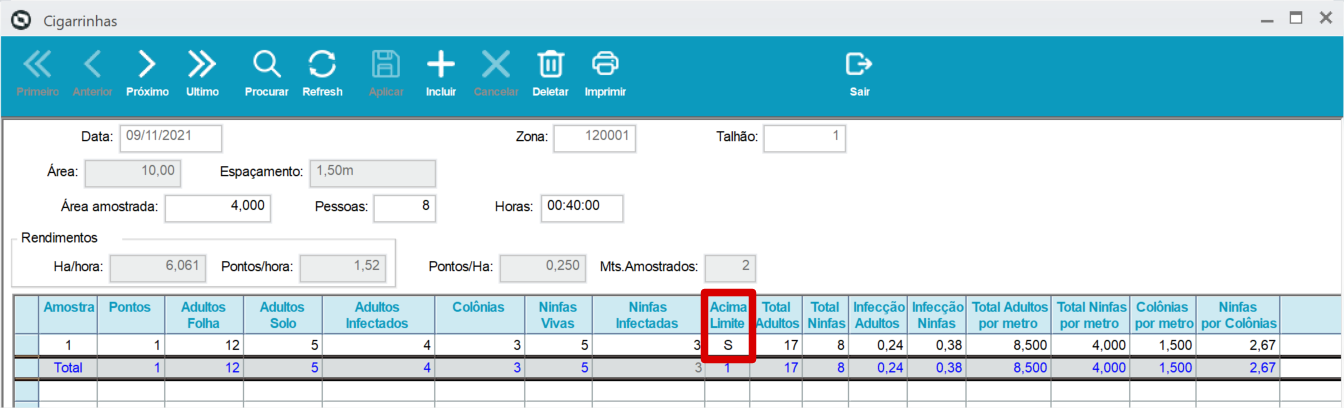The image size is (1344, 408).
Task: Click the Total Ninfas por metro header
Action: point(1091,314)
